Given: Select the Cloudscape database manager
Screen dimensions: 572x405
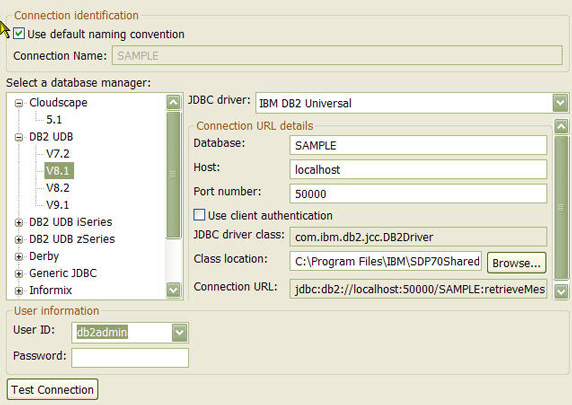Looking at the screenshot, I should coord(58,103).
